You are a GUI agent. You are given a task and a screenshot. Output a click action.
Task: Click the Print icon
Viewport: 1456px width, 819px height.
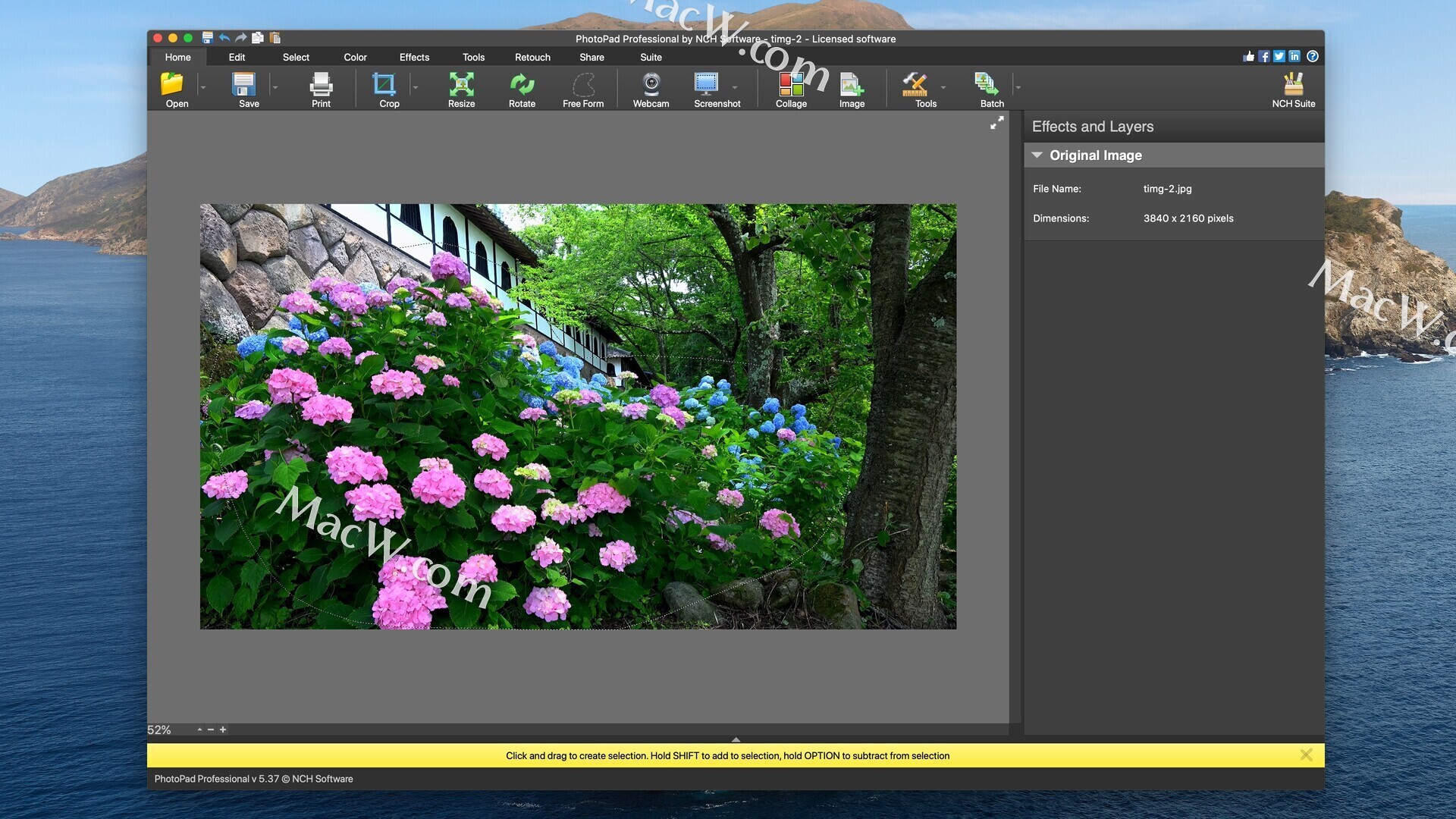[321, 84]
